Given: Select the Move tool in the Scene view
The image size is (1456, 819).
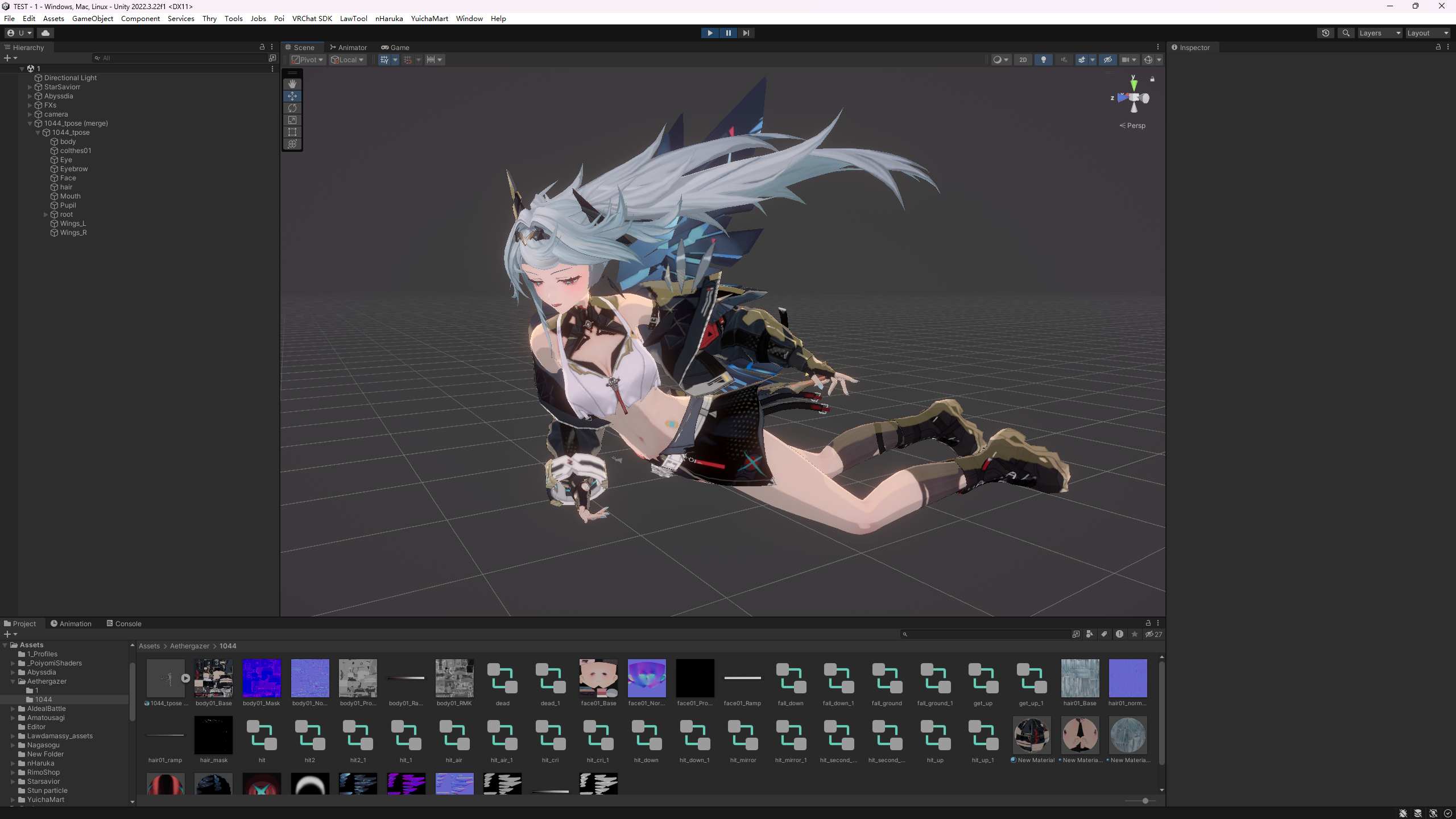Looking at the screenshot, I should 292,96.
